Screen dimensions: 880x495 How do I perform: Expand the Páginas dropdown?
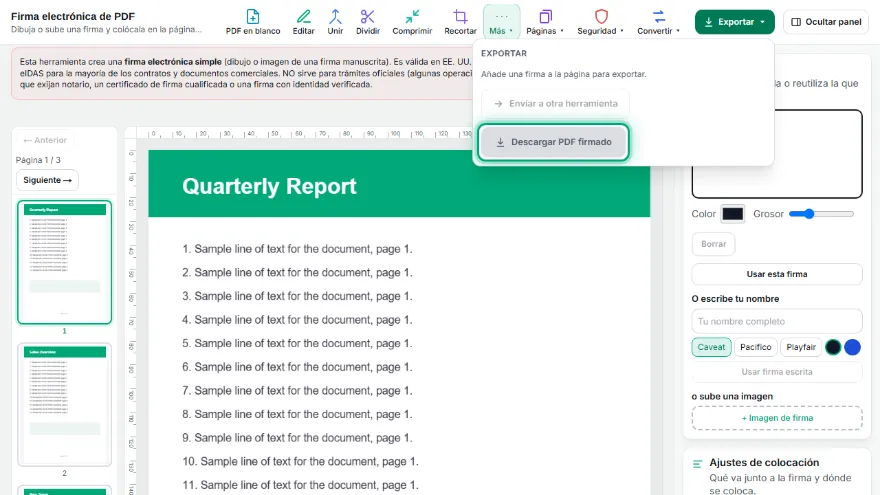point(545,22)
